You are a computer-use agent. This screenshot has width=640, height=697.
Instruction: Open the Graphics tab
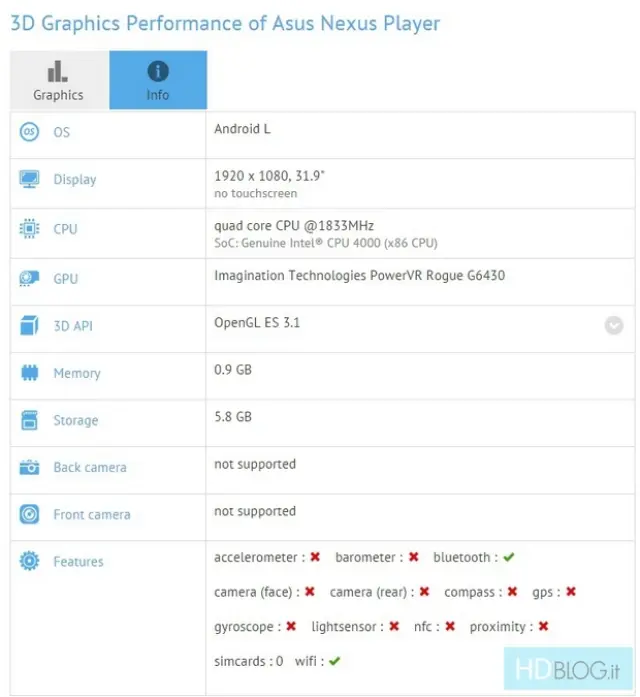58,80
